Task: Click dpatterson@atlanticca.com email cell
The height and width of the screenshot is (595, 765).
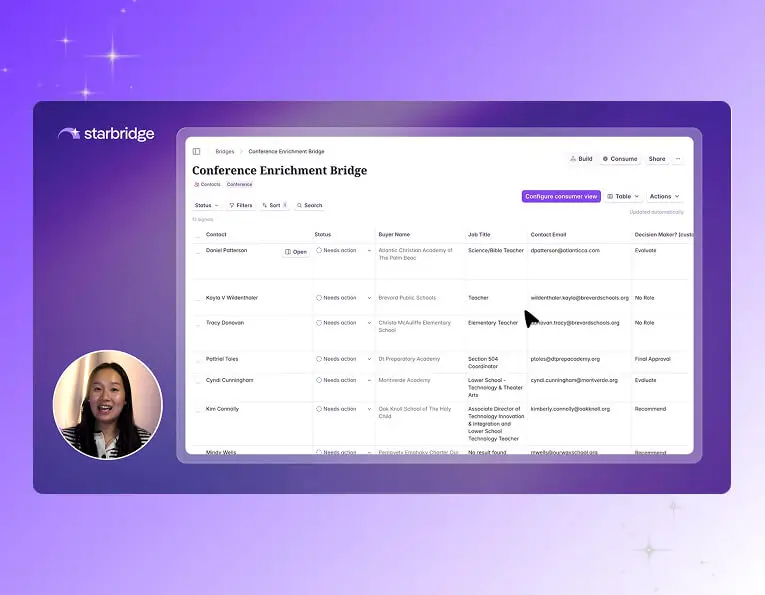Action: pyautogui.click(x=565, y=250)
